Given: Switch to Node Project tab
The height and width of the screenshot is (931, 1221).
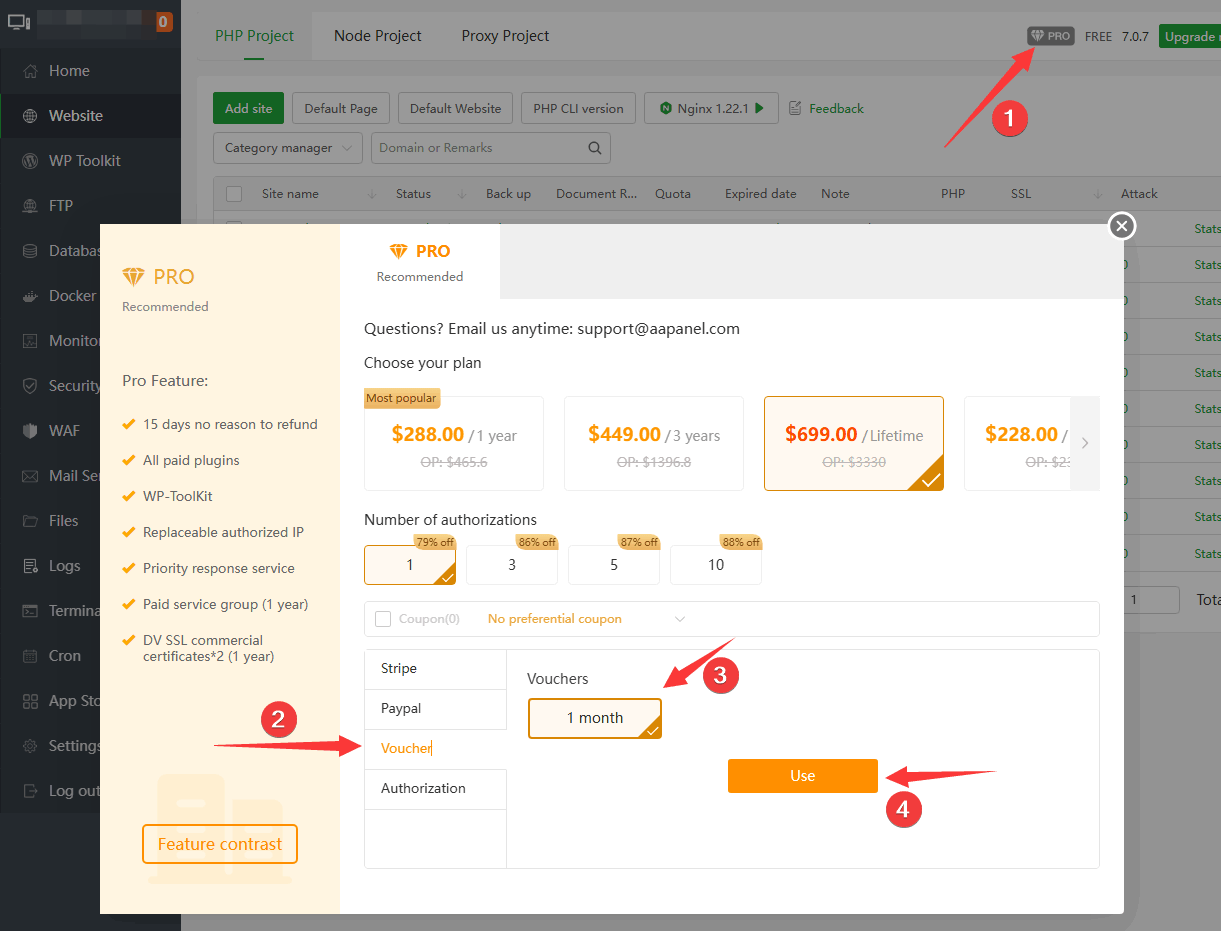Looking at the screenshot, I should click(378, 36).
